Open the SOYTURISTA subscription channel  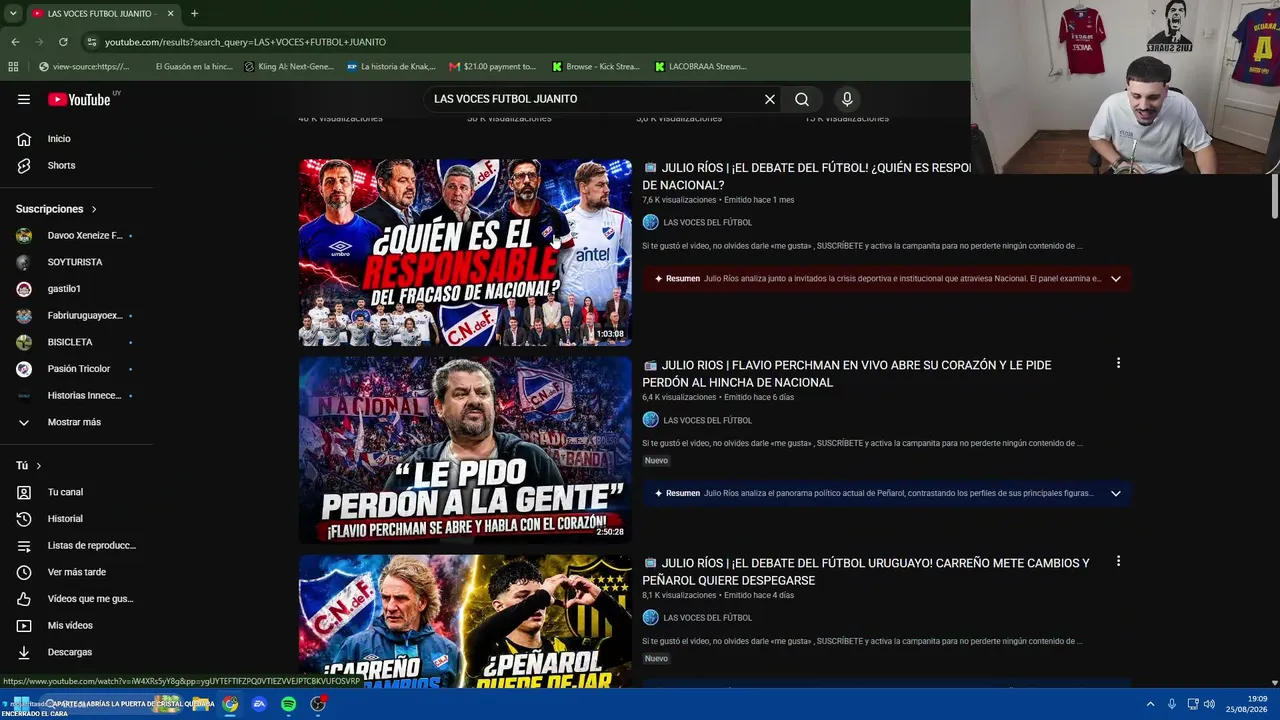pos(76,262)
